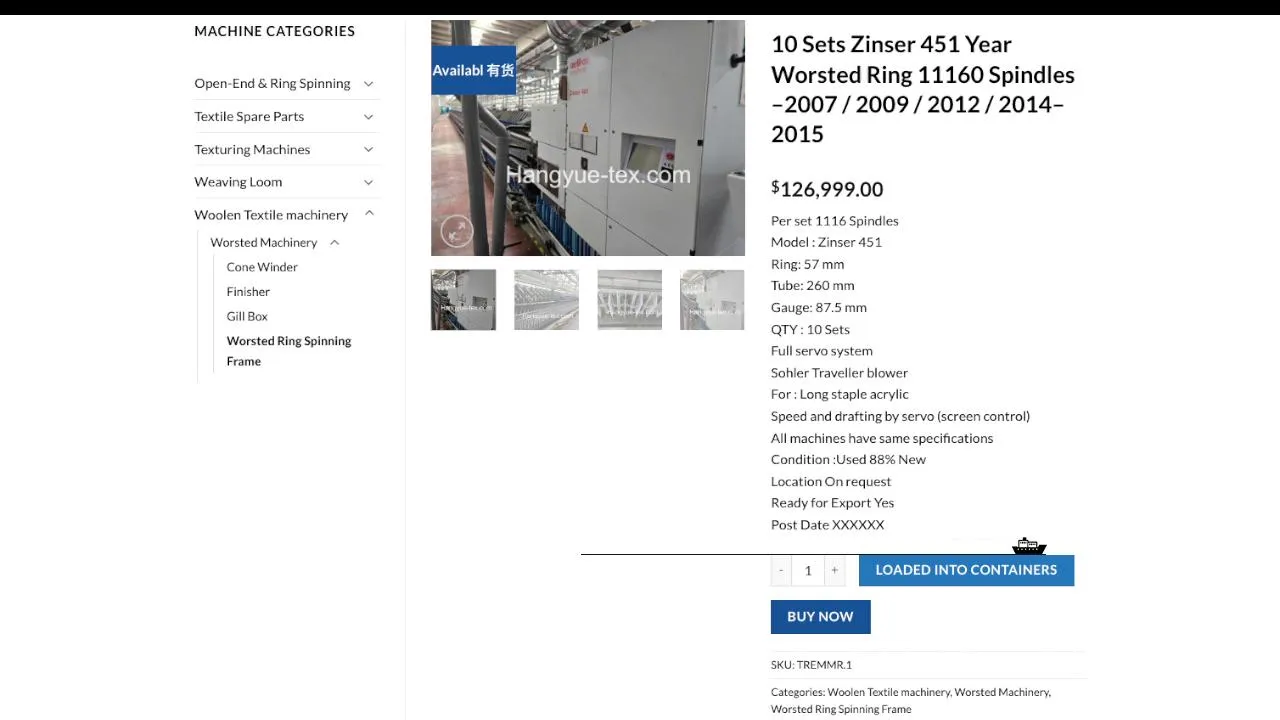
Task: Click the main Zinser machine product image
Action: pyautogui.click(x=588, y=138)
